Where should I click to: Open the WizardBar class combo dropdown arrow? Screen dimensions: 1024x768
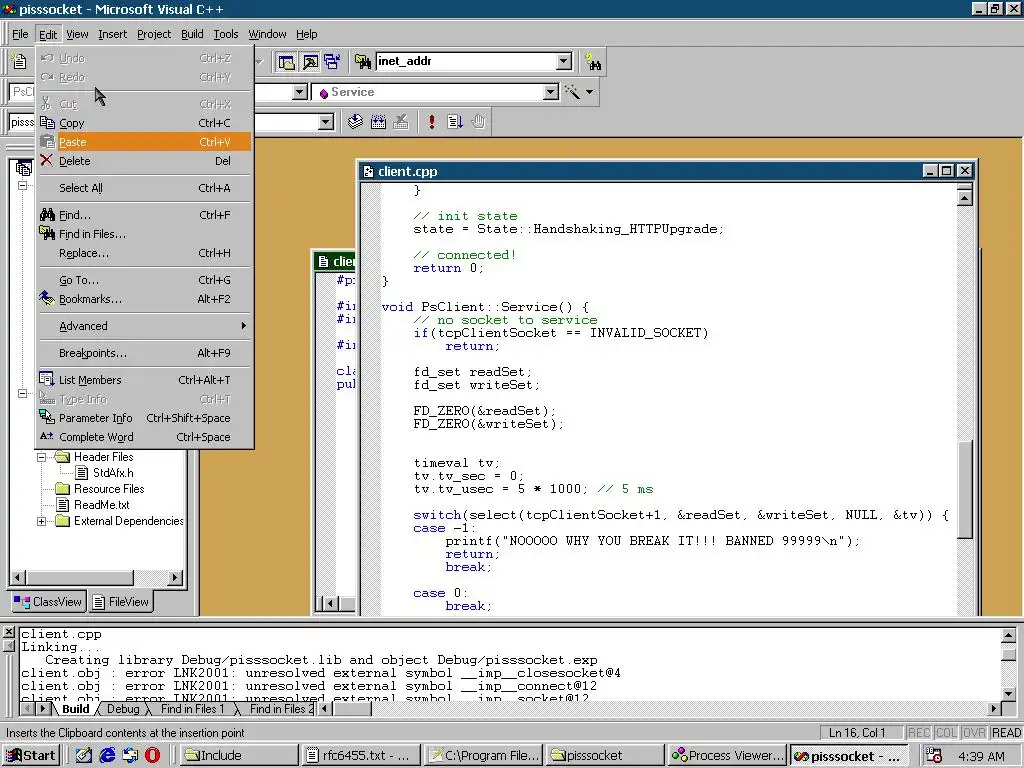point(300,92)
